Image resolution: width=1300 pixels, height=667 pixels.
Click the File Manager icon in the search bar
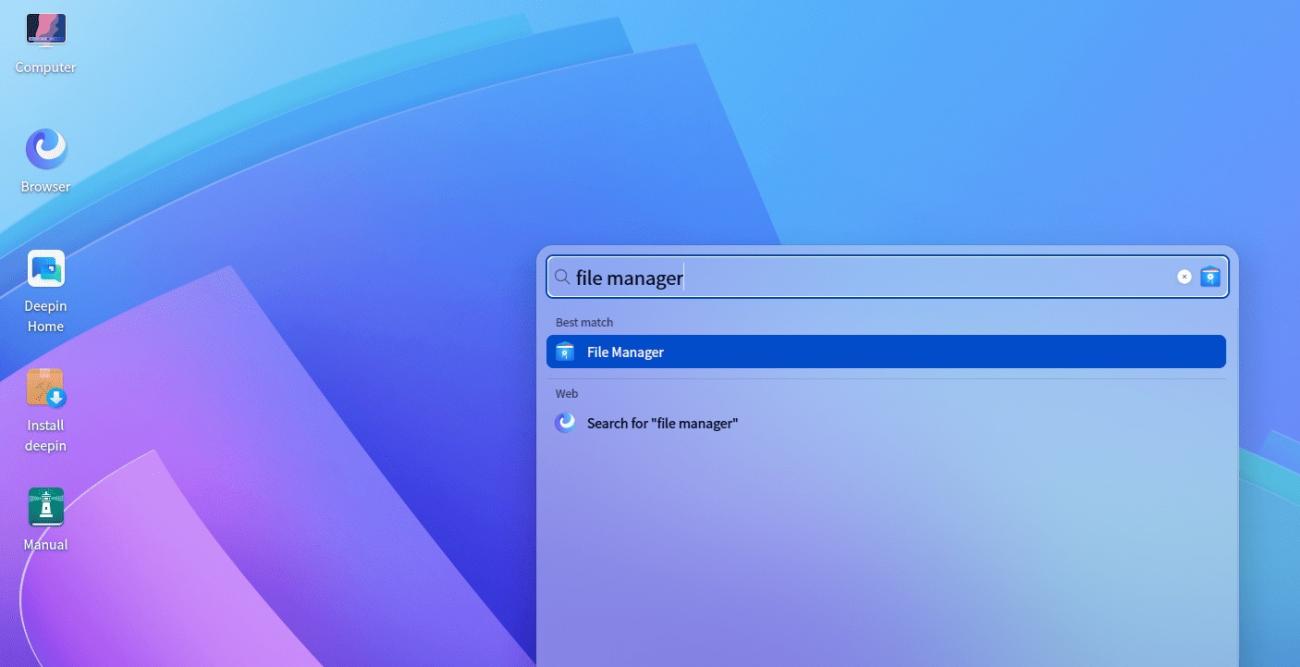click(x=1210, y=277)
